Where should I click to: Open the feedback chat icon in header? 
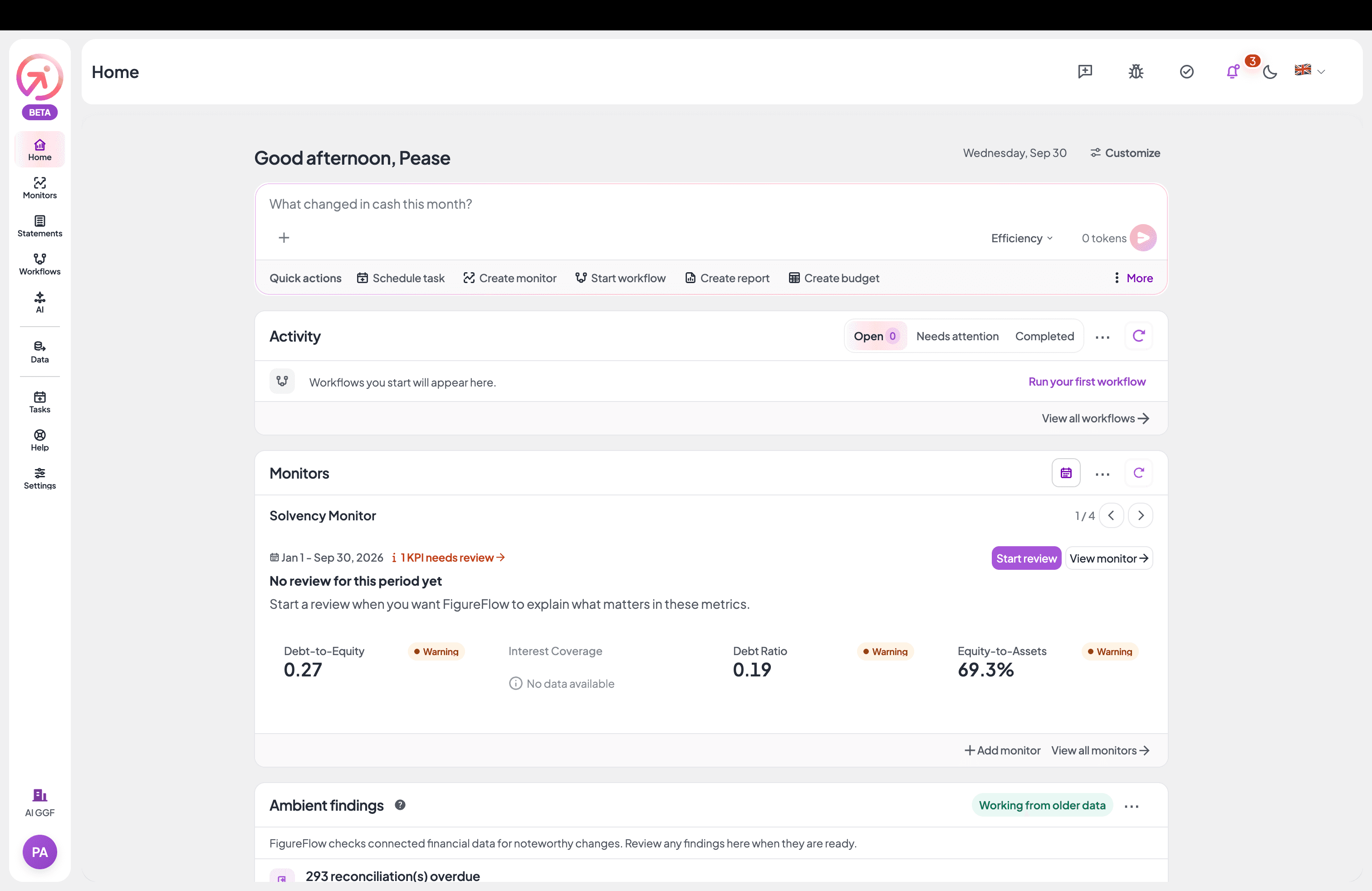click(1085, 72)
